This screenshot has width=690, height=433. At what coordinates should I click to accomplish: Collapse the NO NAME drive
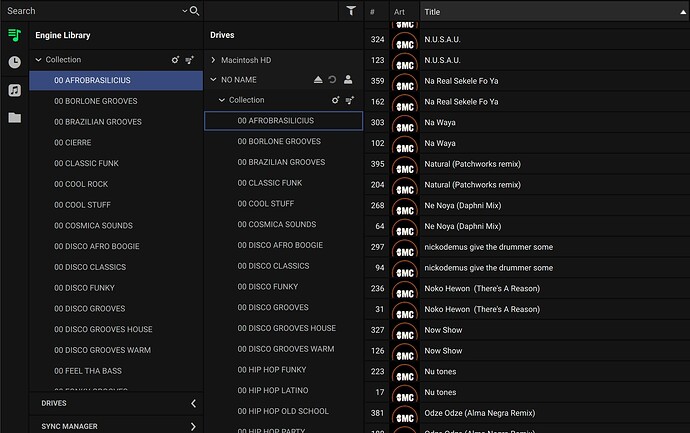coord(213,80)
